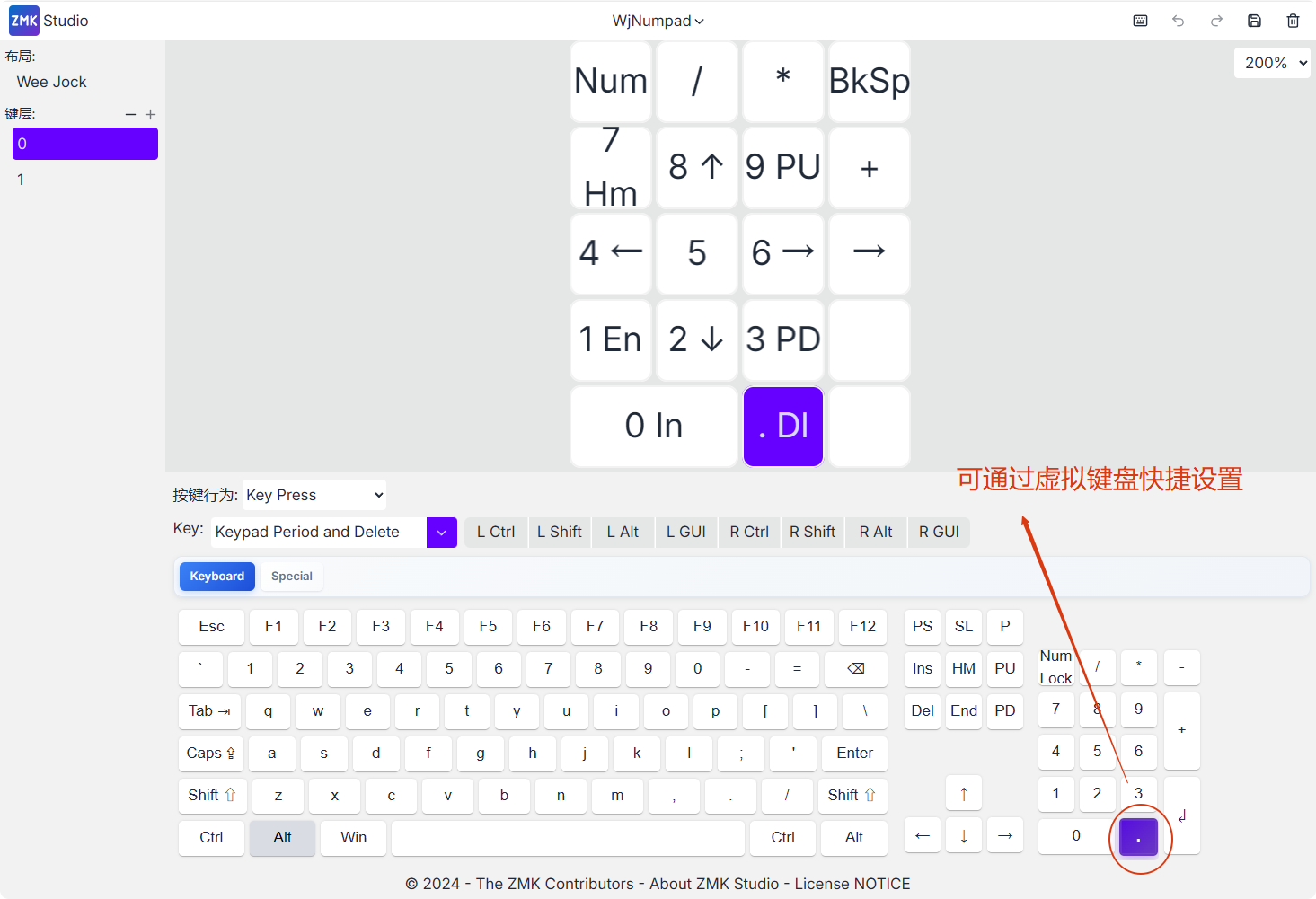The height and width of the screenshot is (899, 1316).
Task: Select the 5 key on the layout
Action: coord(697,254)
